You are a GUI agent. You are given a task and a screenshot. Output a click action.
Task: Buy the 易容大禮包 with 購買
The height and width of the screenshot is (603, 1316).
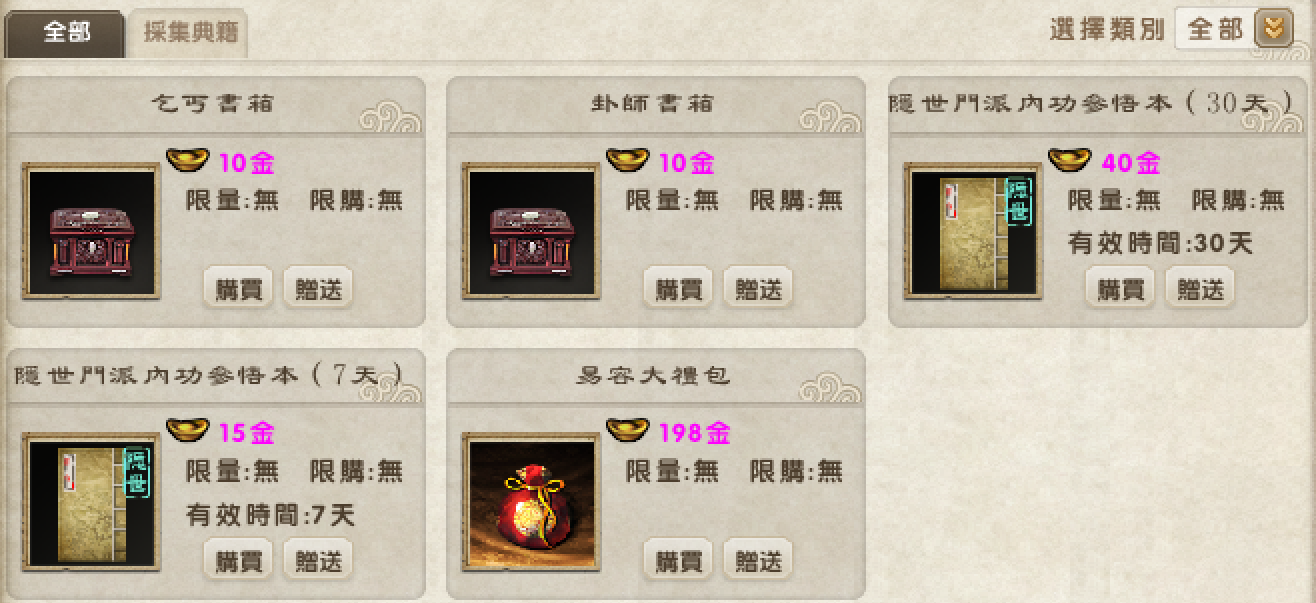(679, 560)
